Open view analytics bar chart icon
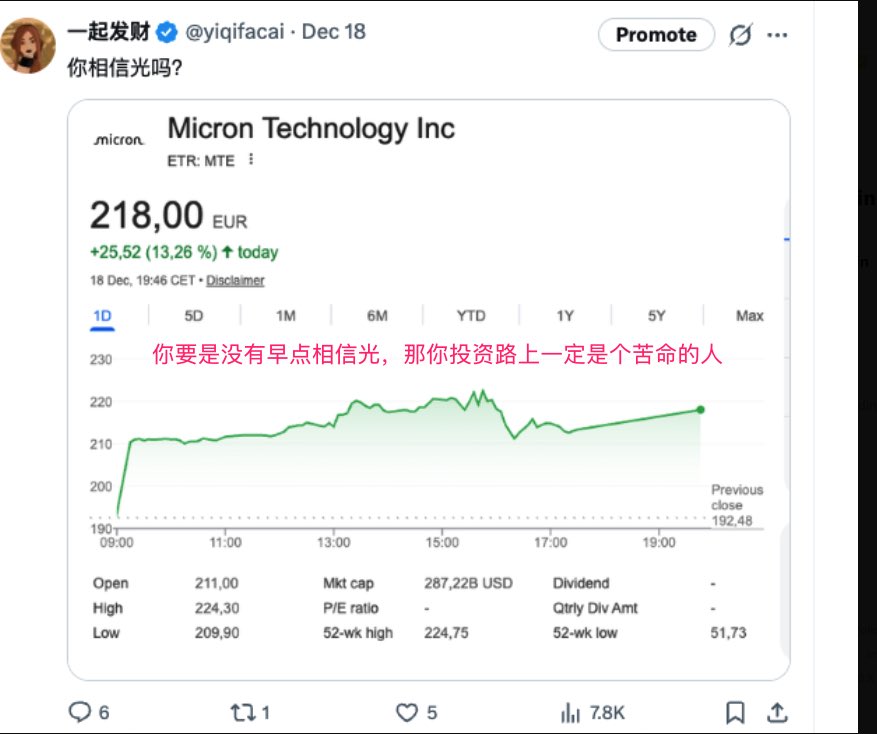The width and height of the screenshot is (877, 734). [571, 712]
